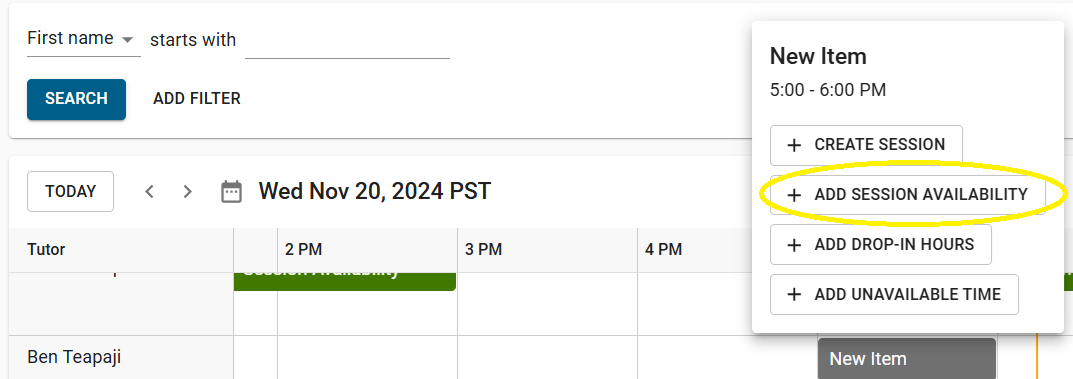The height and width of the screenshot is (379, 1073).
Task: Choose ADD UNAVAILABLE TIME option
Action: click(894, 295)
